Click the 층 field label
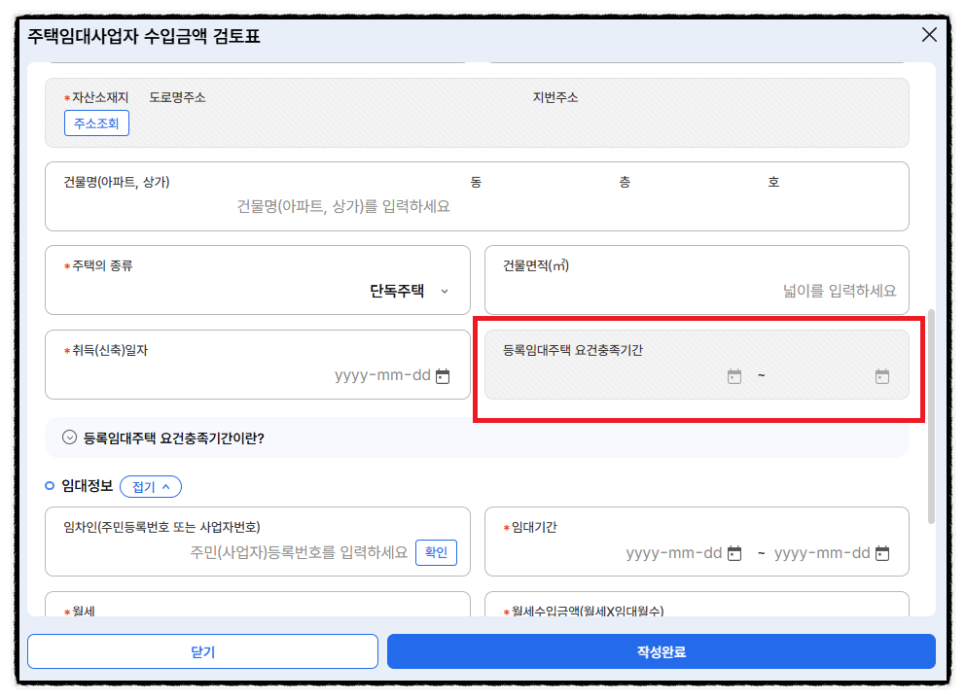 (625, 182)
